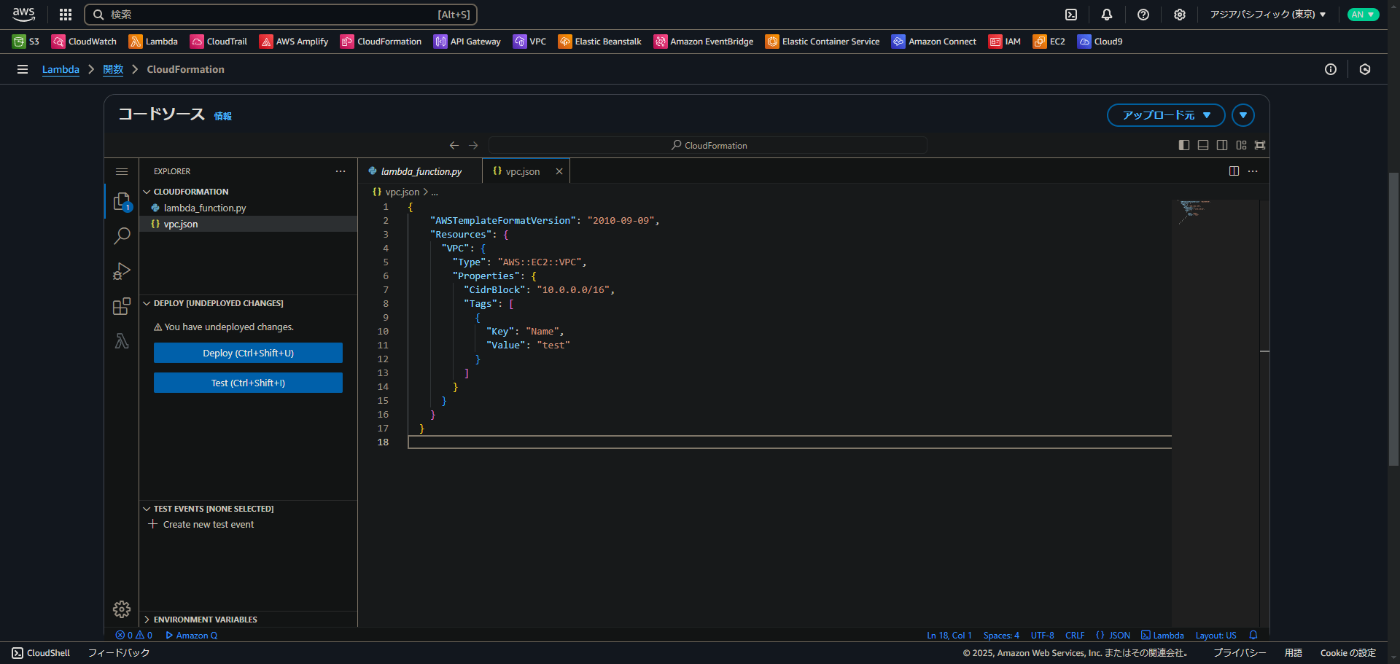This screenshot has width=1400, height=664.
Task: Open the notifications bell in AWS header
Action: click(x=1107, y=14)
